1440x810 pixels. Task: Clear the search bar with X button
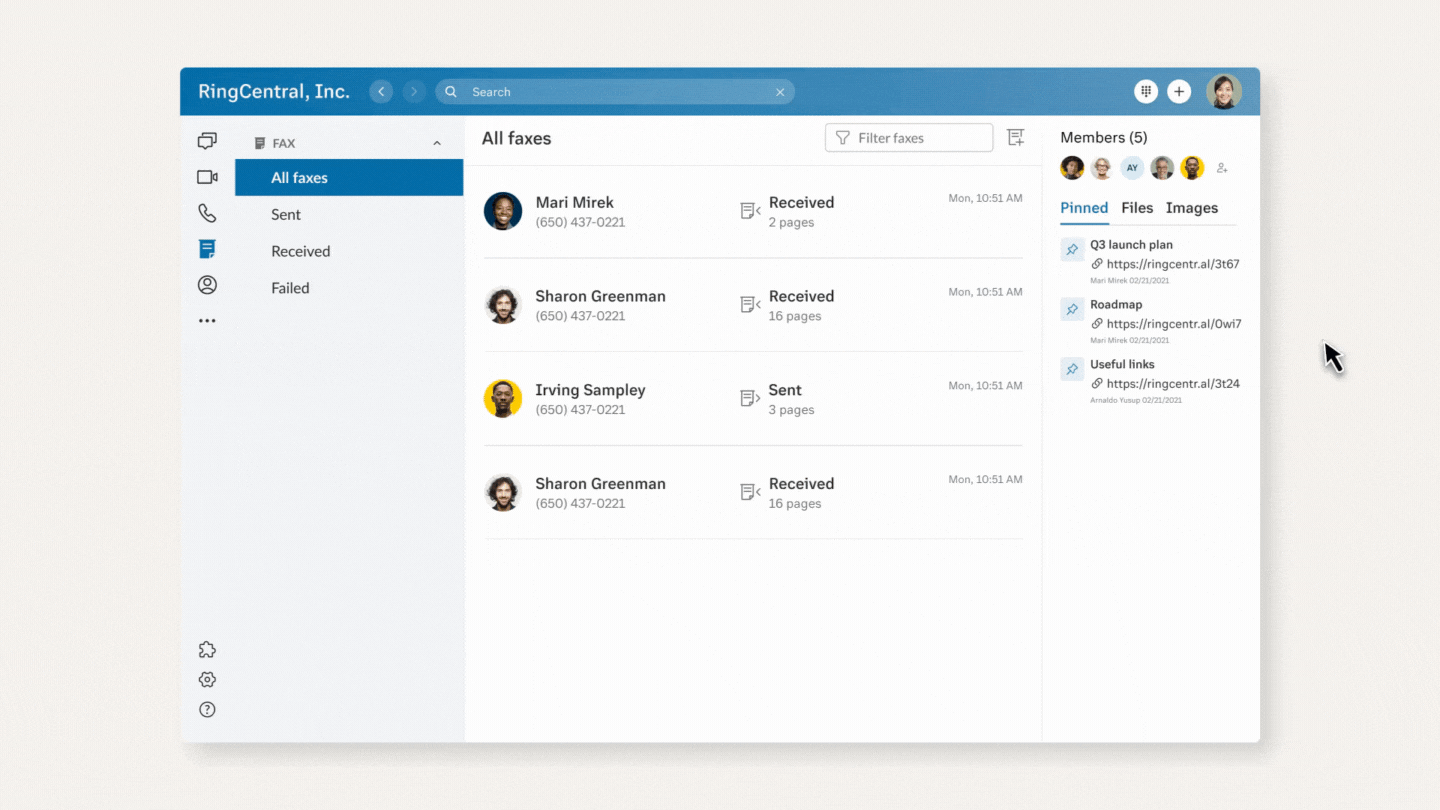tap(780, 92)
